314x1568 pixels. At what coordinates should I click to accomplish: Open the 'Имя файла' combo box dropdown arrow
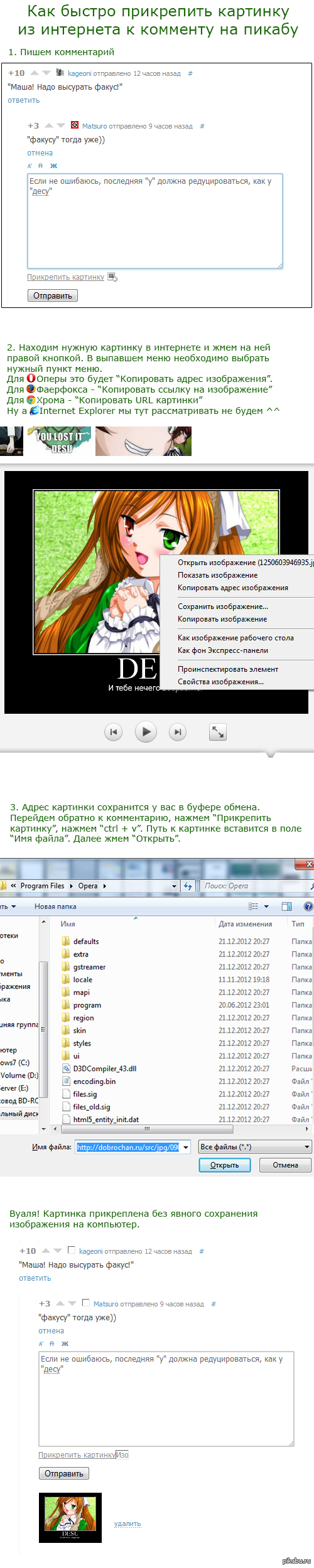click(x=186, y=1148)
